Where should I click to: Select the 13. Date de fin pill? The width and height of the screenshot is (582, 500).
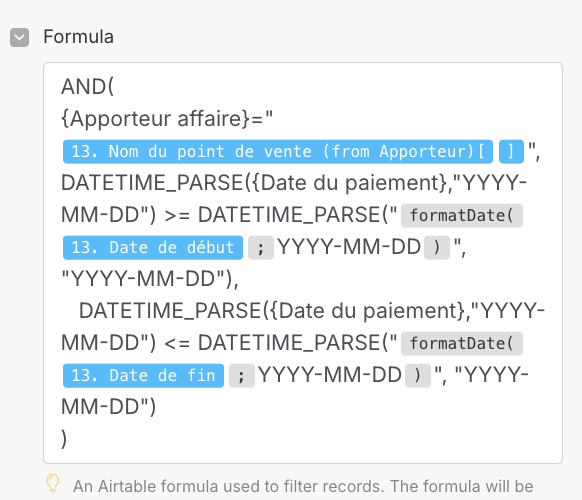[143, 375]
